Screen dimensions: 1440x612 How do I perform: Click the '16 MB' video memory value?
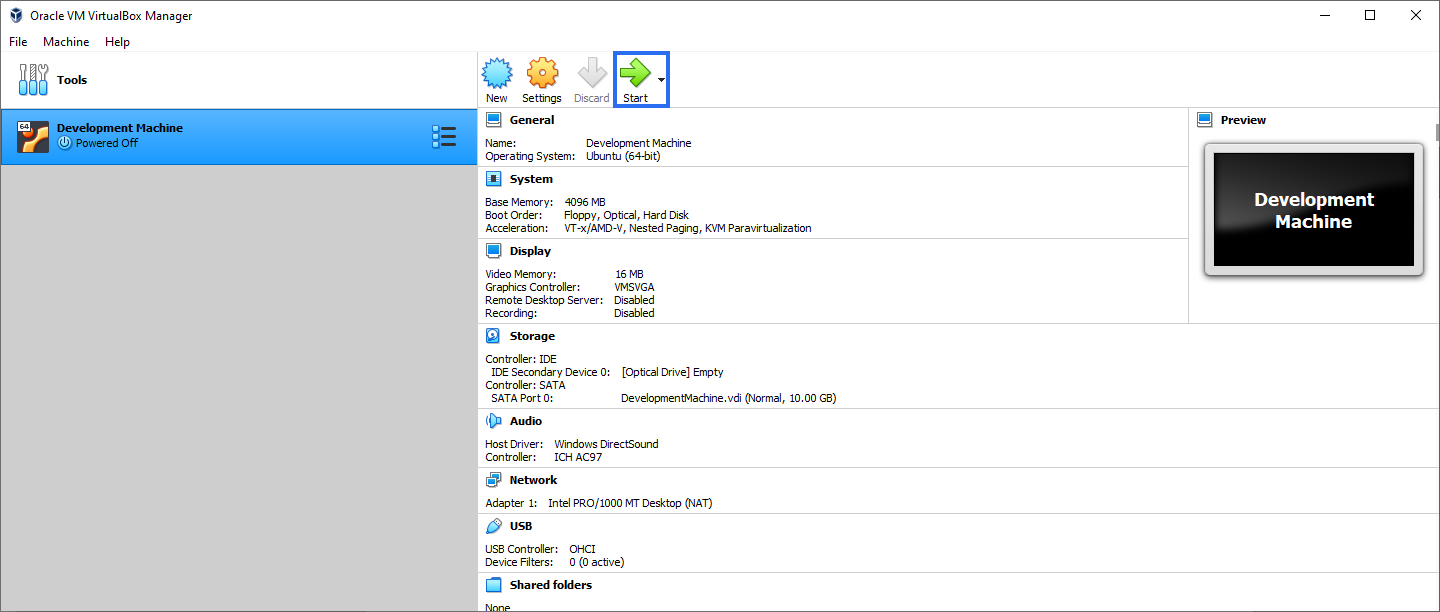(x=629, y=274)
